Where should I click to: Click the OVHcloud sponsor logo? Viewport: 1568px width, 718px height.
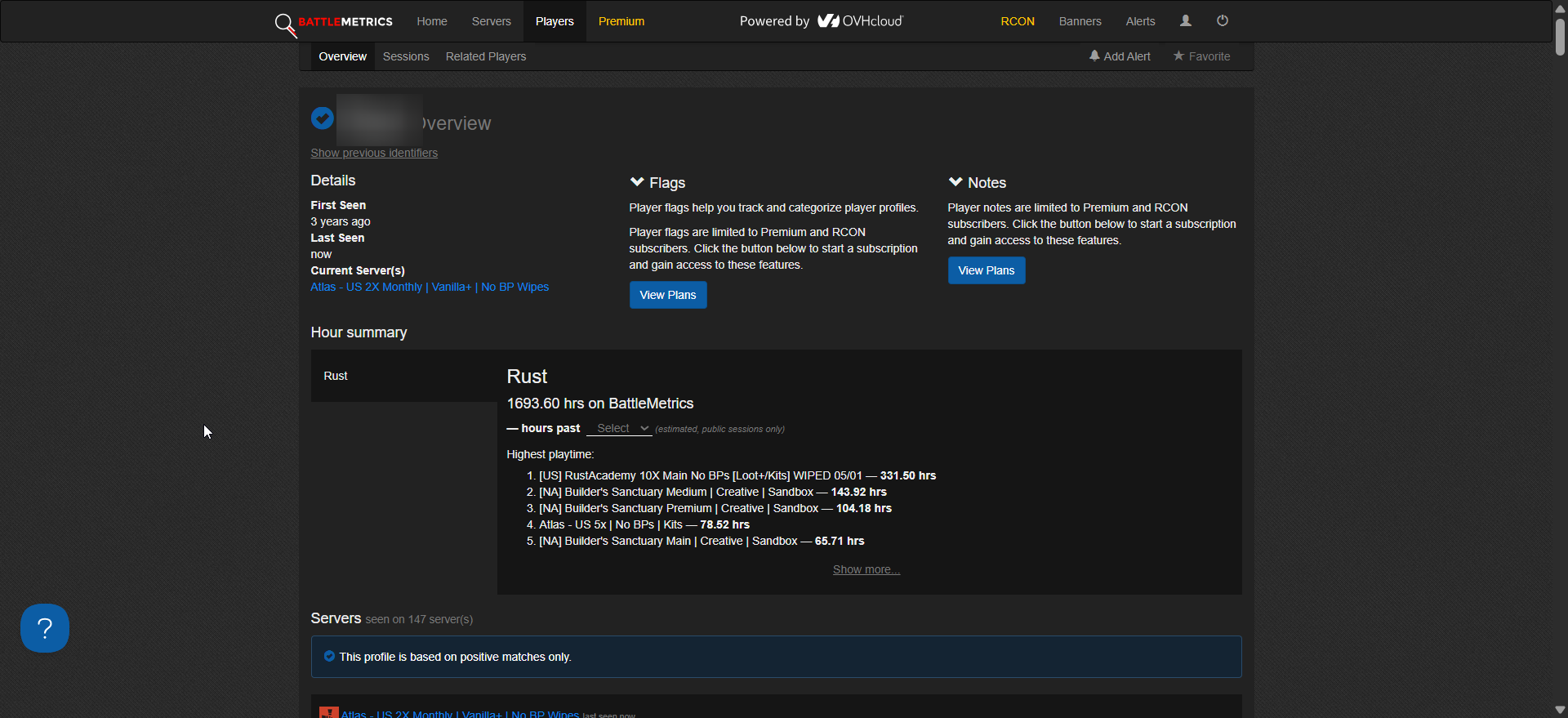861,21
